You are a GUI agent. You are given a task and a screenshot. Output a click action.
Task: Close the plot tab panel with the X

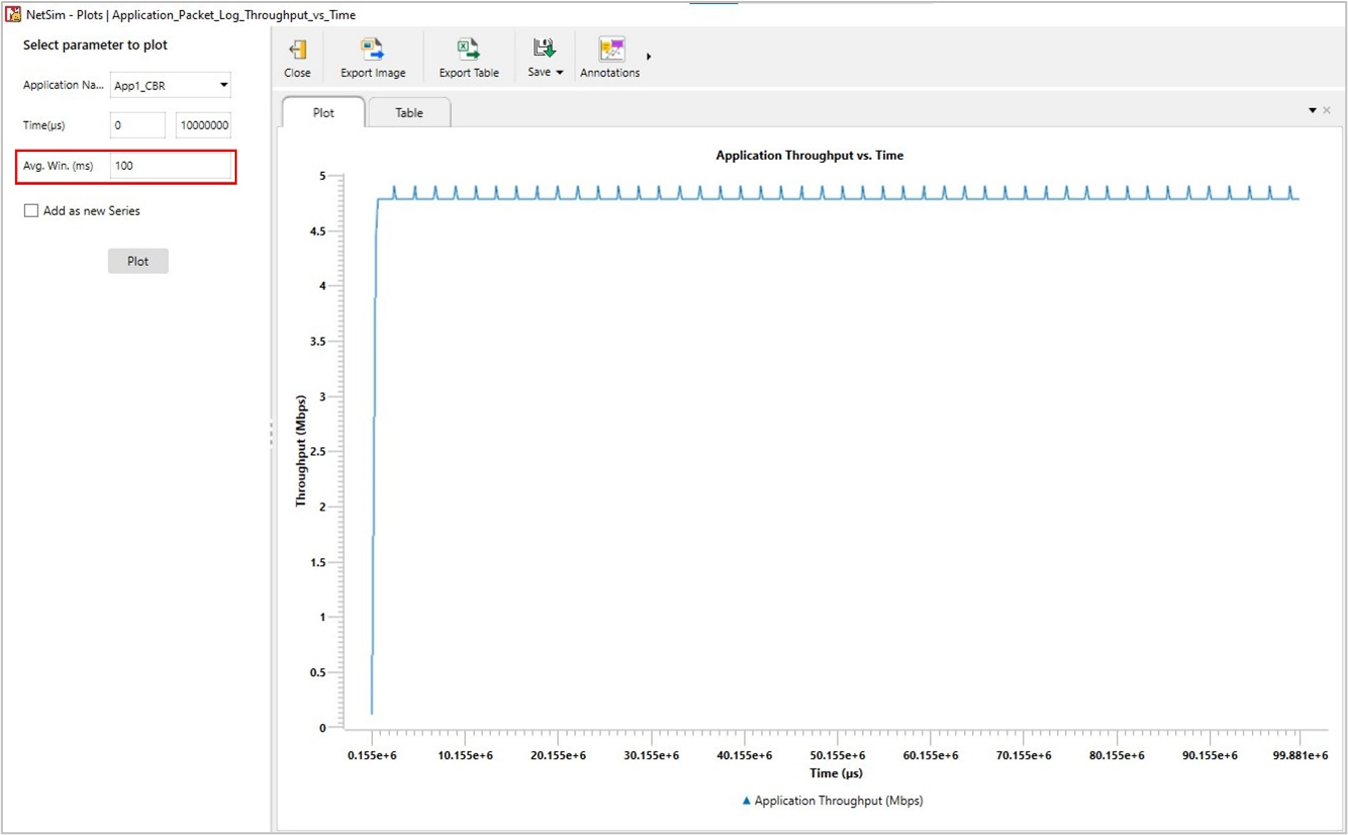click(x=1327, y=110)
